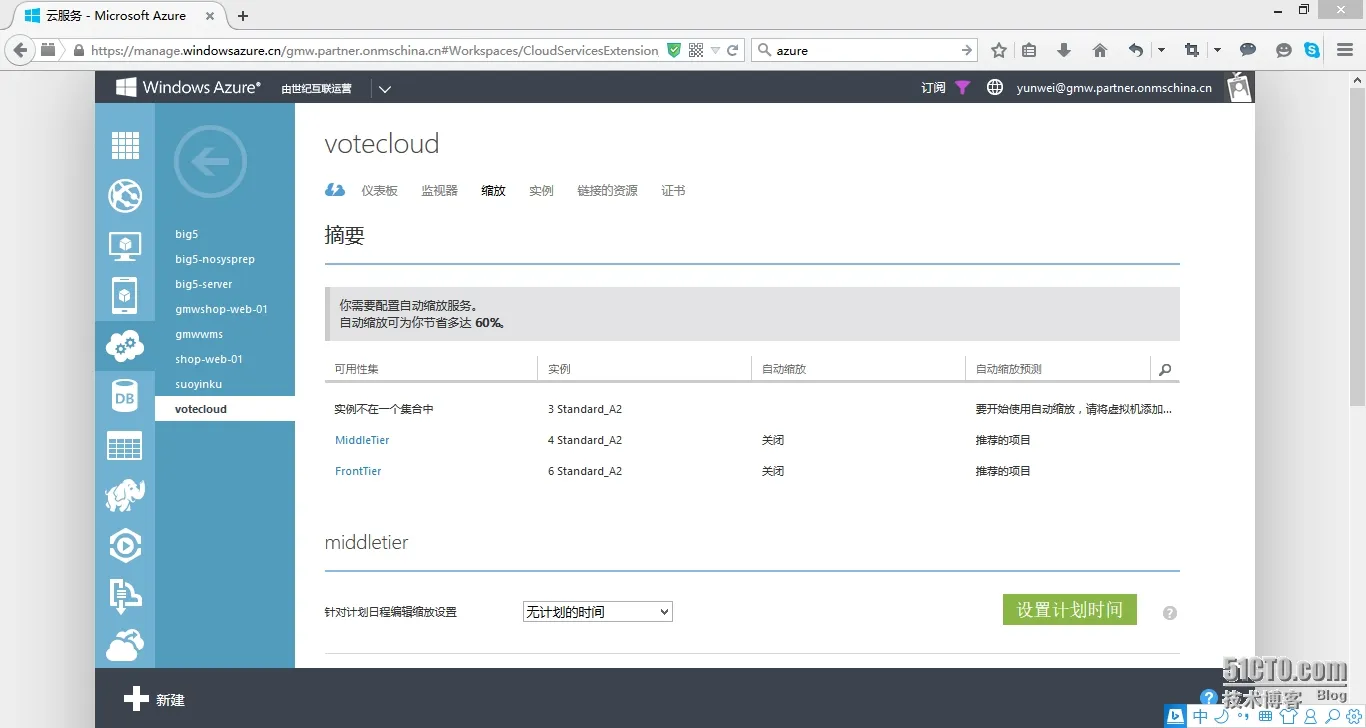Open the SQL Databases DB icon

click(x=125, y=396)
